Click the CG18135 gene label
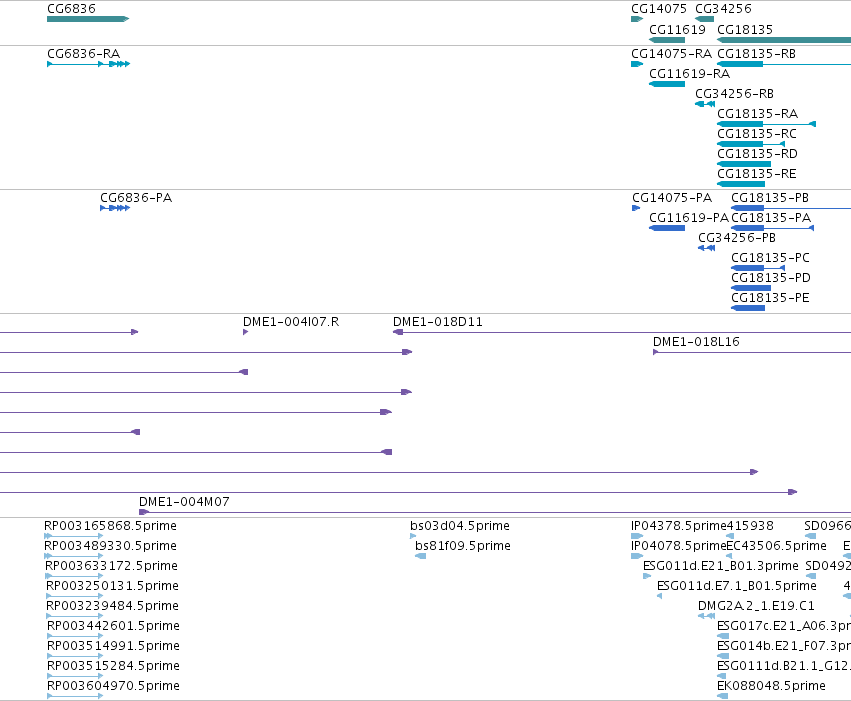851x701 pixels. point(745,29)
